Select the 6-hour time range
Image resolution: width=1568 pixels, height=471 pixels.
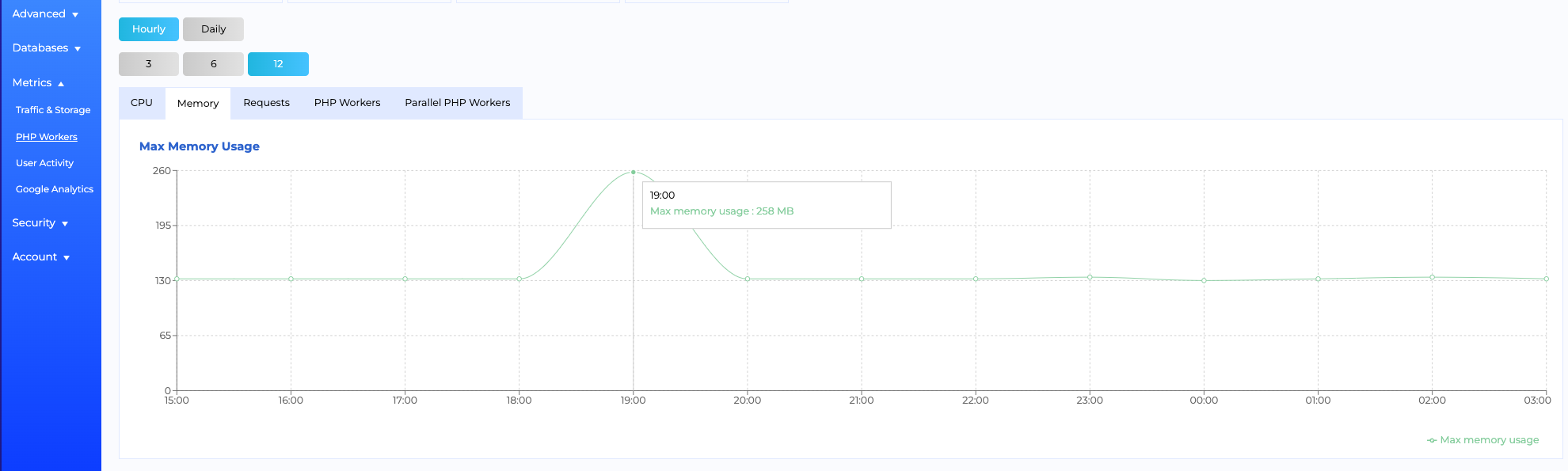pyautogui.click(x=213, y=63)
